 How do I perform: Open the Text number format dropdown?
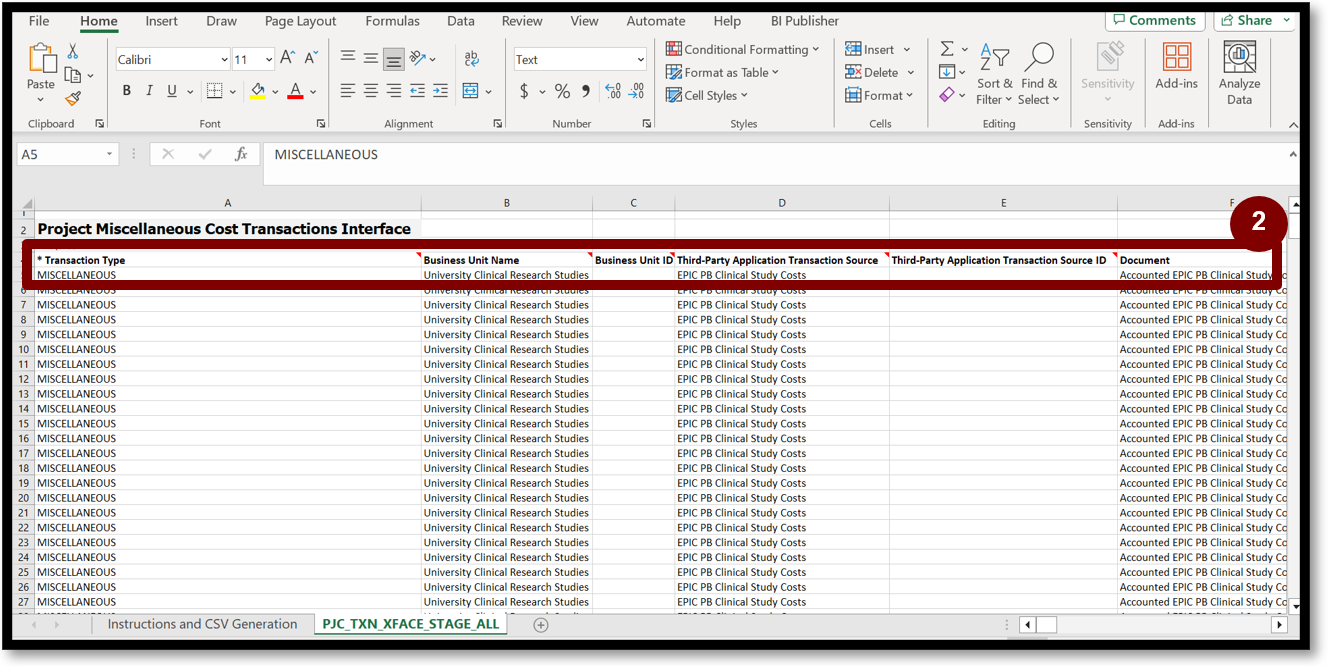[x=640, y=60]
